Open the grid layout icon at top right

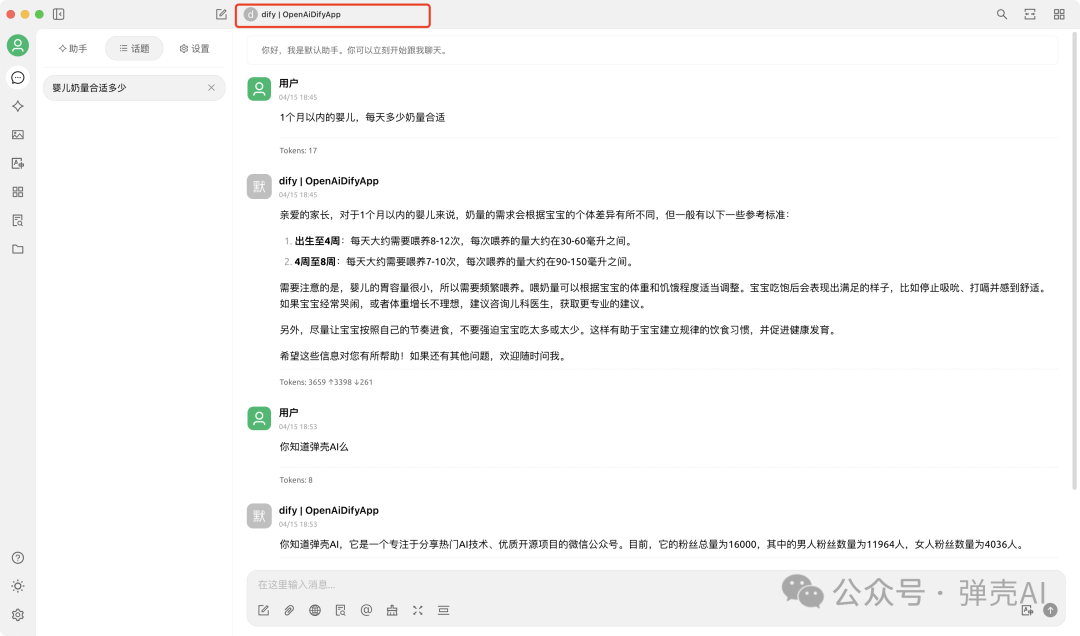pos(1059,14)
